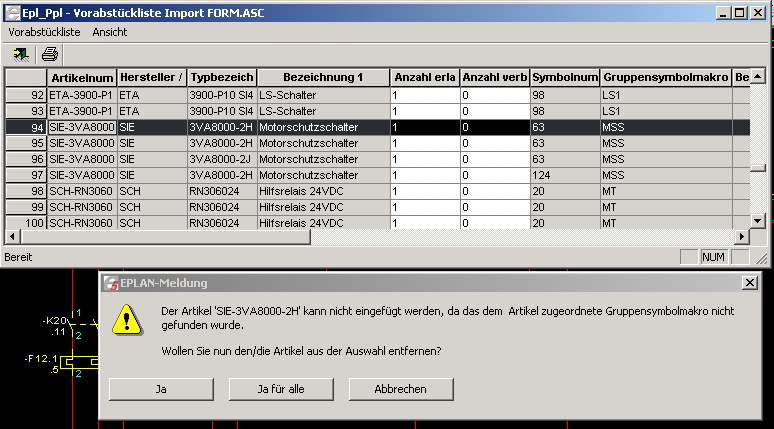Click SCH manufacturer cell in row 100
The image size is (774, 429).
pyautogui.click(x=152, y=223)
